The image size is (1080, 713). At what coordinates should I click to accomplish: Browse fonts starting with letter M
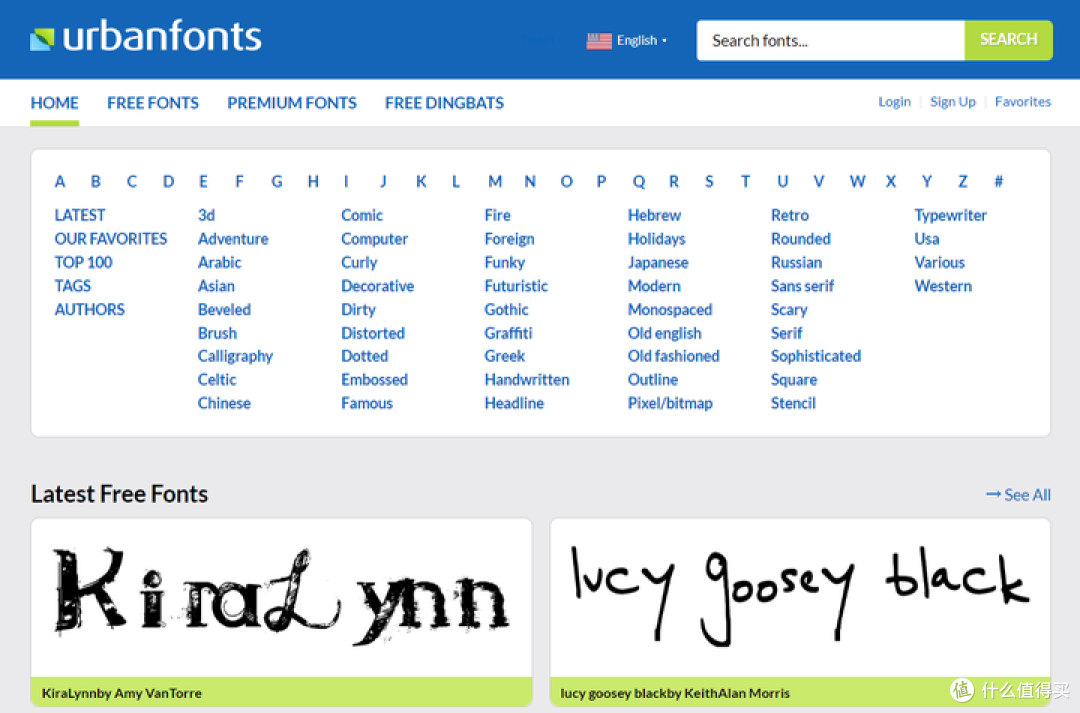click(495, 182)
